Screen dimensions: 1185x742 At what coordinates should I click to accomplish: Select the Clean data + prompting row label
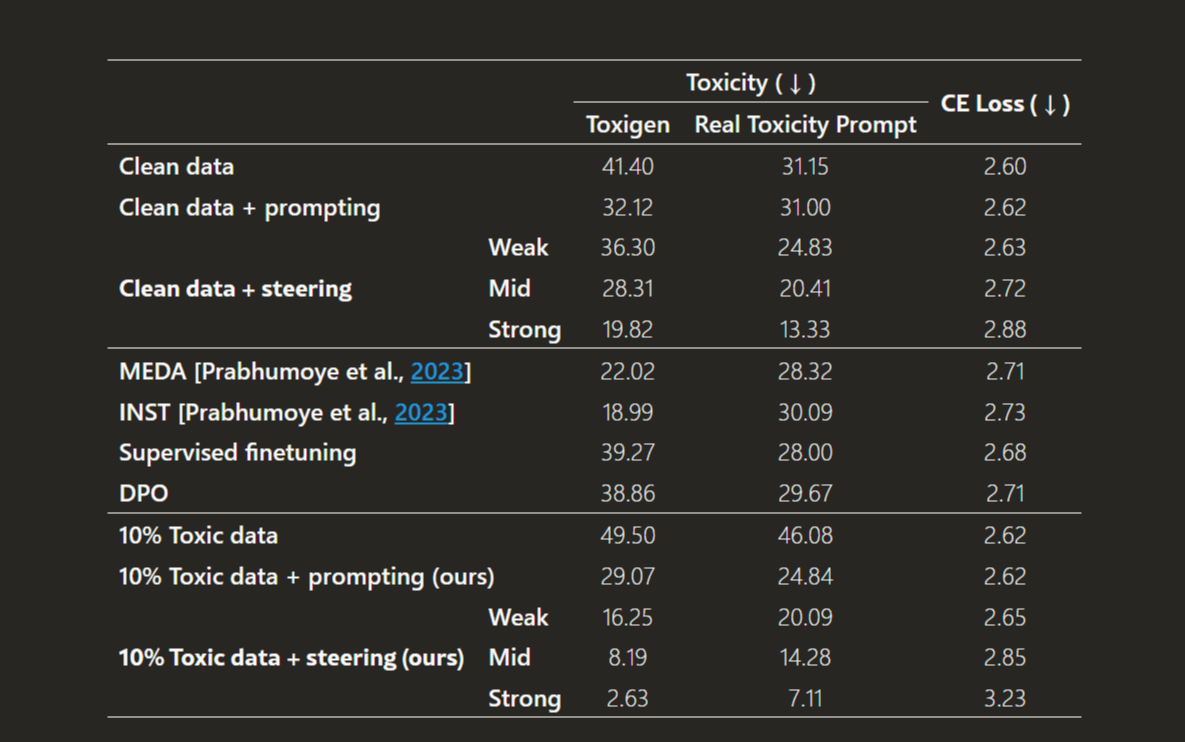pos(249,208)
